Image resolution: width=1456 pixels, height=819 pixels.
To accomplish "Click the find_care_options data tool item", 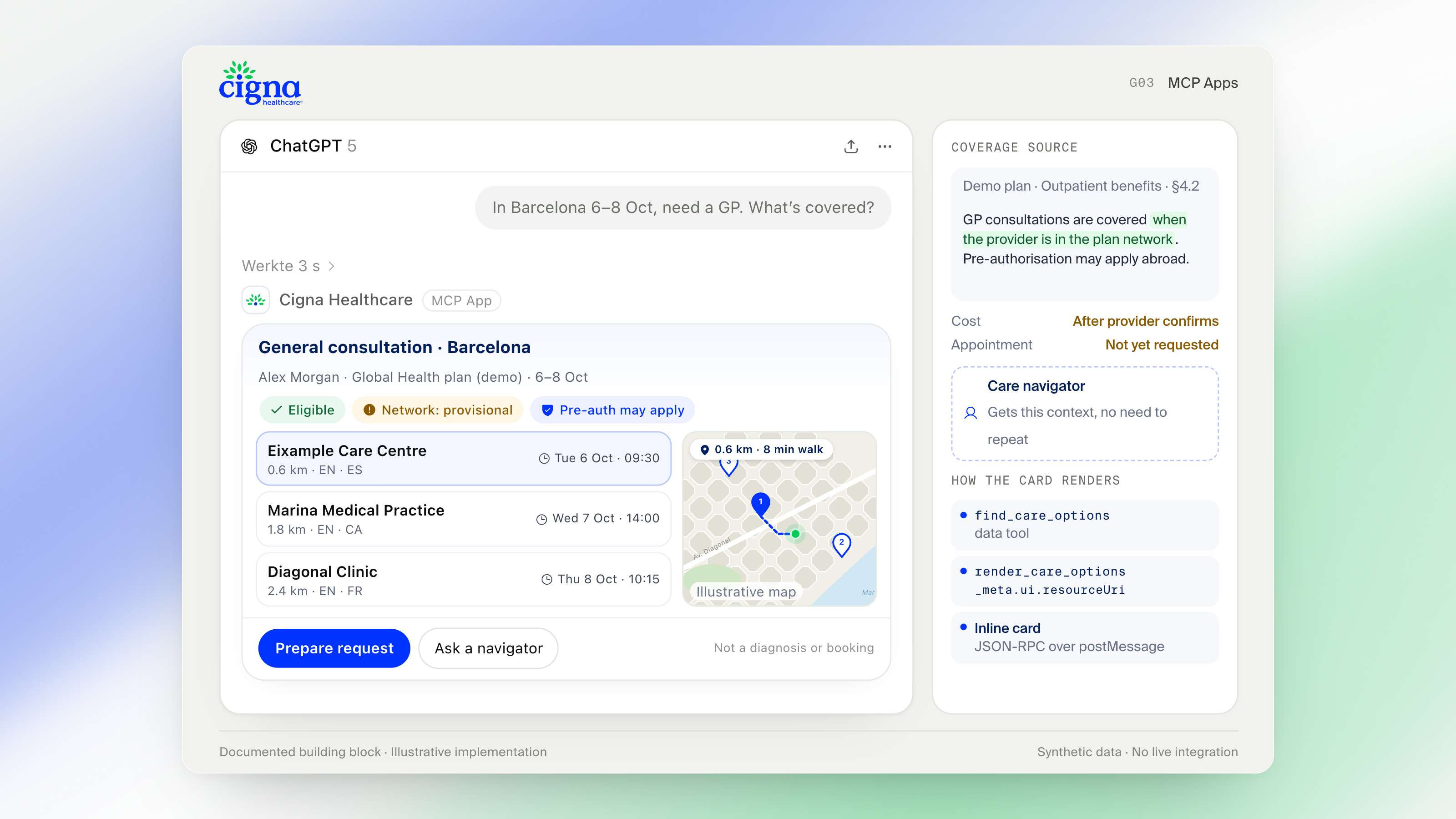I will coord(1085,525).
